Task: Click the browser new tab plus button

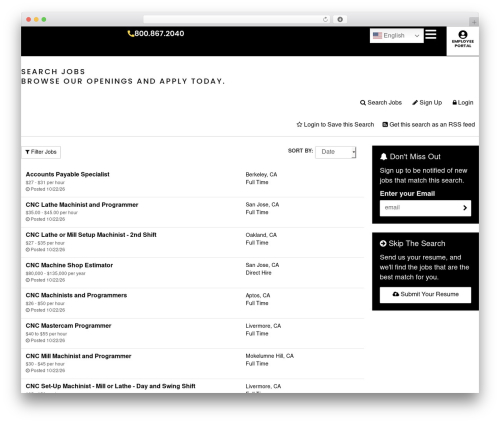Action: [474, 22]
